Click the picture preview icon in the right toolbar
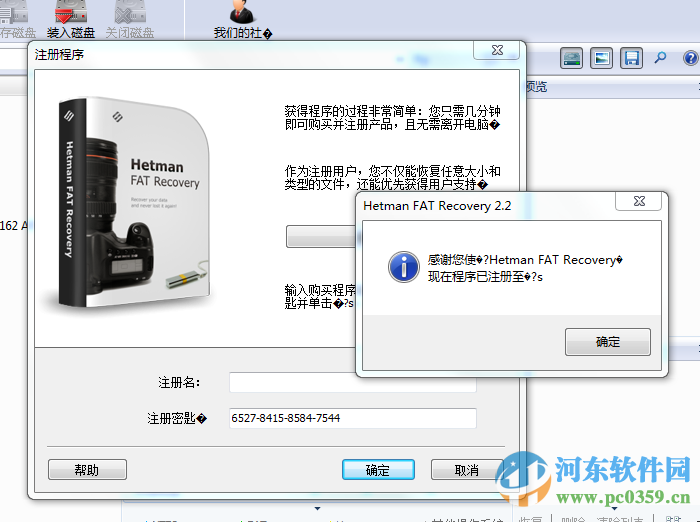This screenshot has width=700, height=522. pos(601,58)
